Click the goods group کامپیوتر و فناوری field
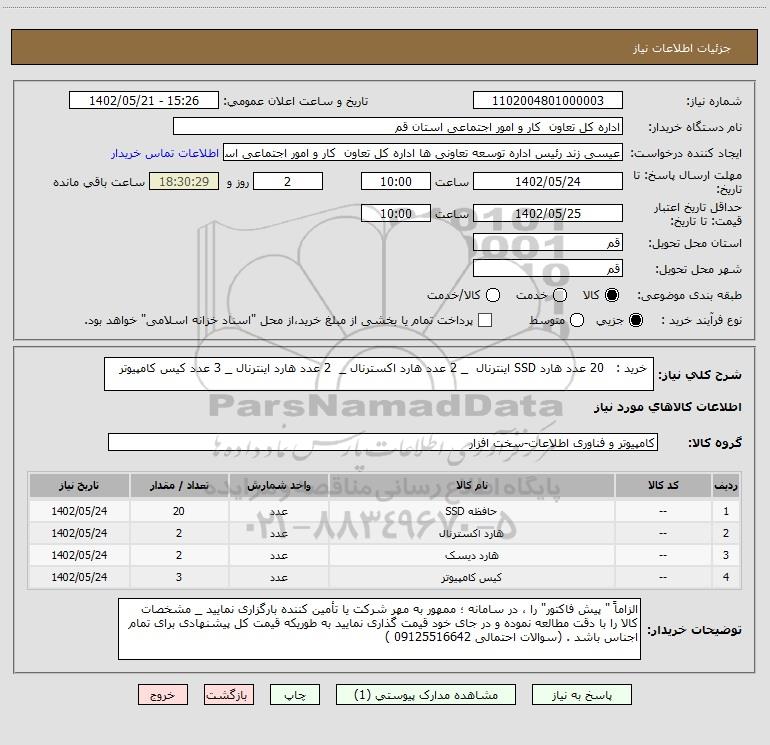This screenshot has width=770, height=745. coord(383,442)
